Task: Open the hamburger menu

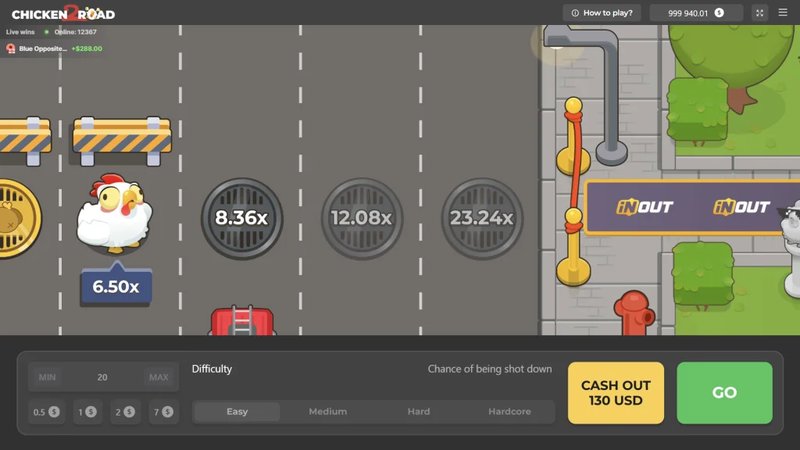Action: [783, 13]
